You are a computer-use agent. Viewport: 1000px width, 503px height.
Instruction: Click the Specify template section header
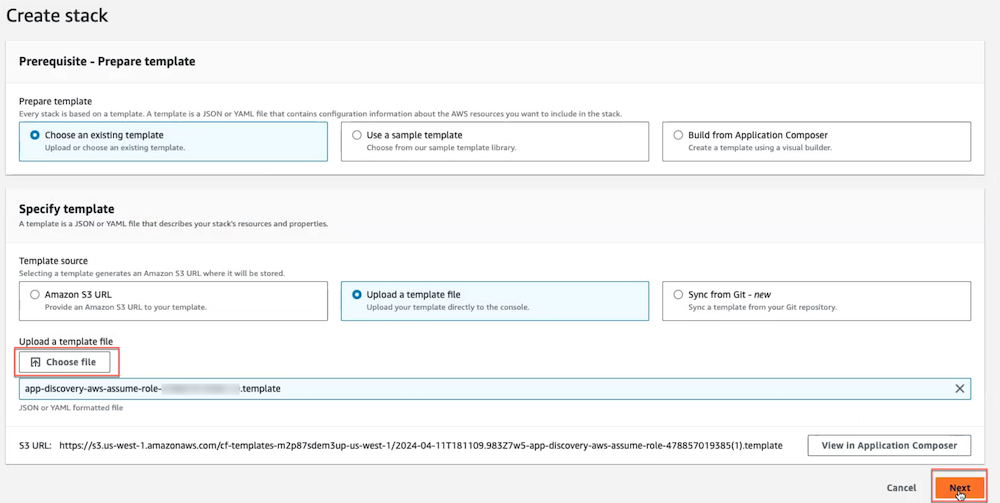click(x=67, y=209)
